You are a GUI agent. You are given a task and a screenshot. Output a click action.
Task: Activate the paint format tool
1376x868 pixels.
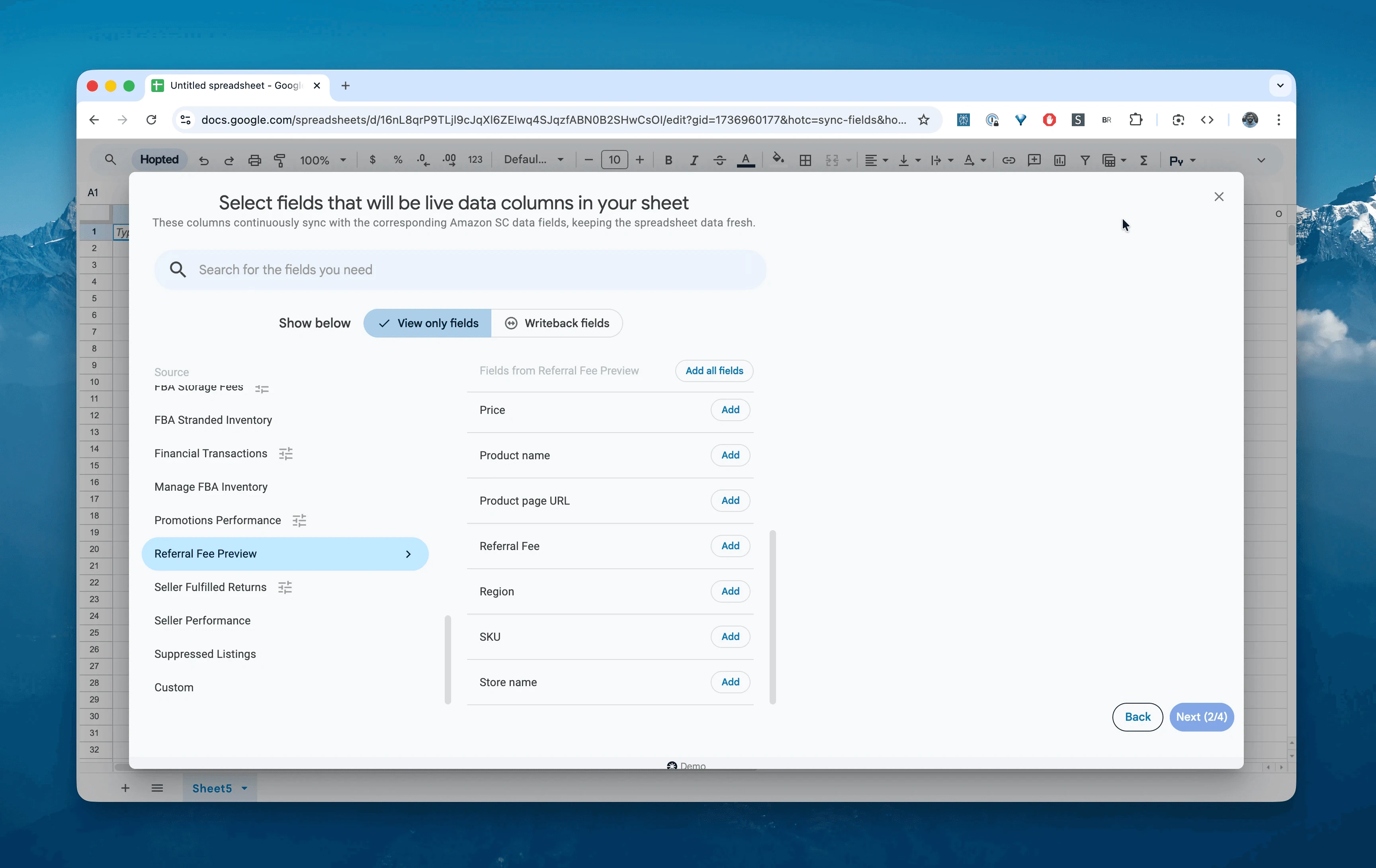[x=279, y=160]
